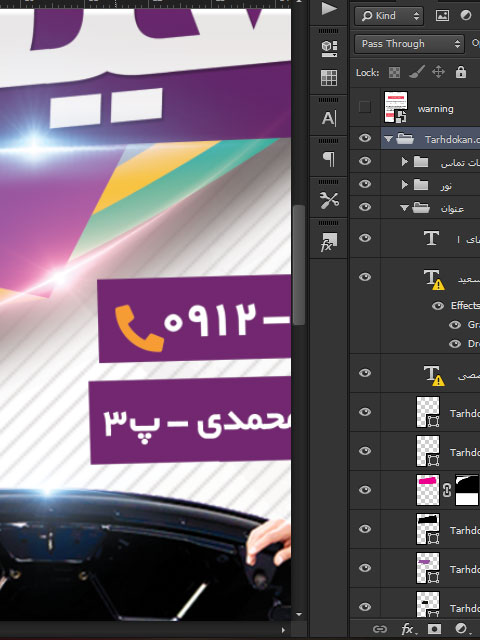480x640 pixels.
Task: Select black-and-white layer mask thumbnail
Action: [467, 490]
